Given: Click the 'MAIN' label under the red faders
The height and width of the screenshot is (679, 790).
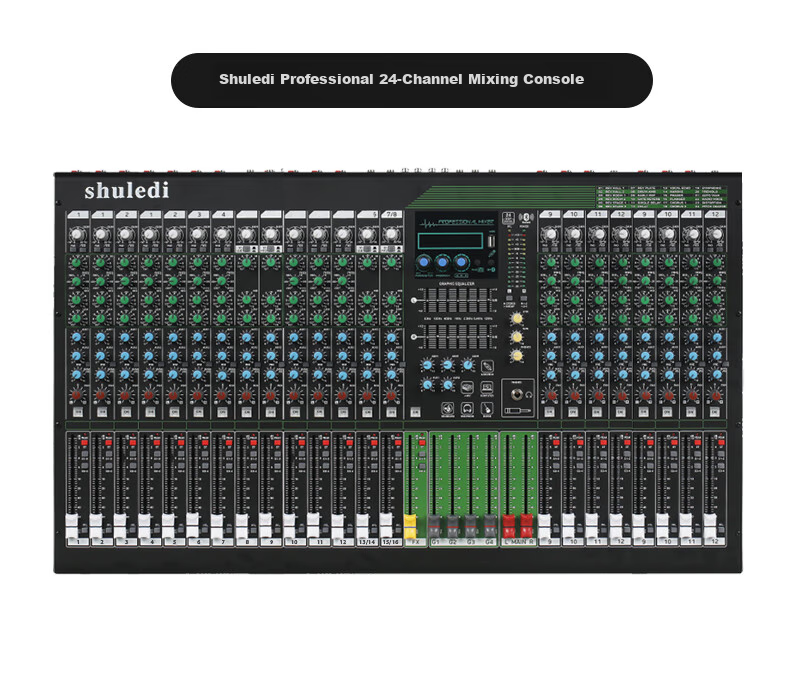Looking at the screenshot, I should [x=518, y=542].
